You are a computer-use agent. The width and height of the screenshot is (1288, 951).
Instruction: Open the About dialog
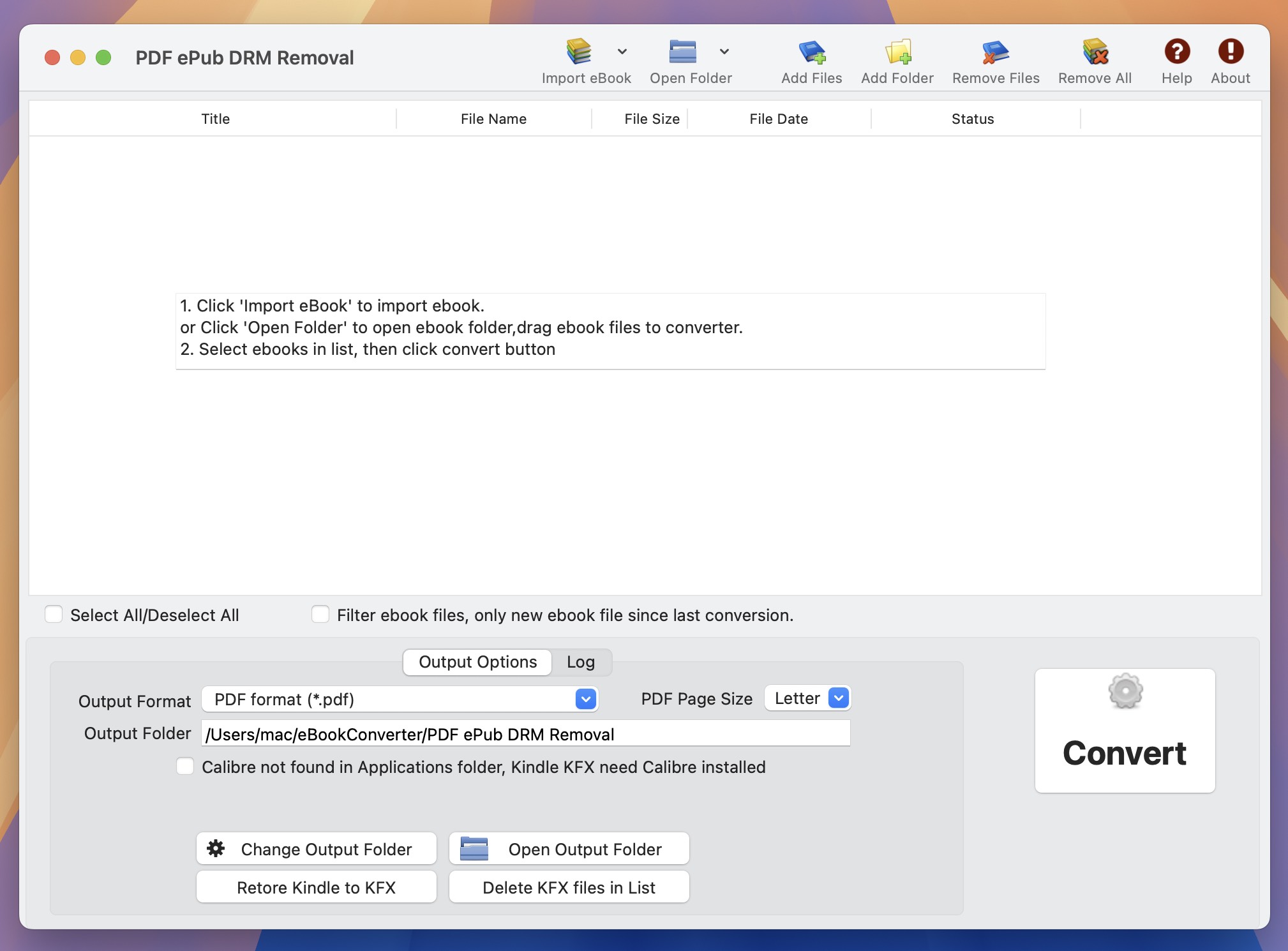point(1230,51)
